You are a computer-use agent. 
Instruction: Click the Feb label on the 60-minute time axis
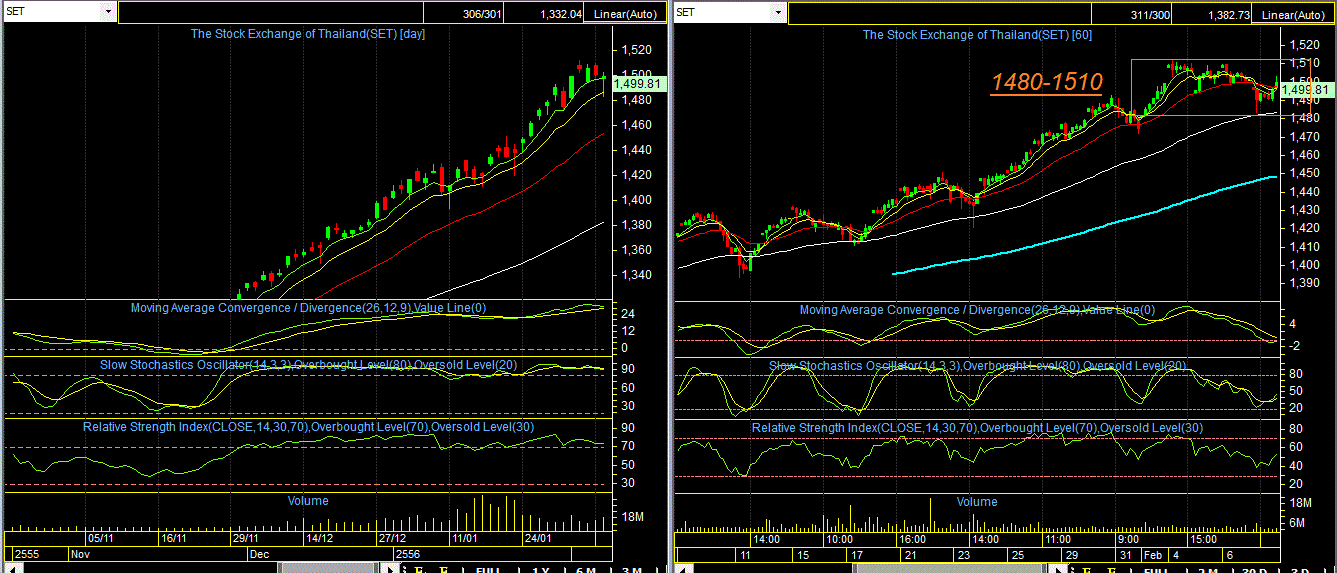point(1152,553)
